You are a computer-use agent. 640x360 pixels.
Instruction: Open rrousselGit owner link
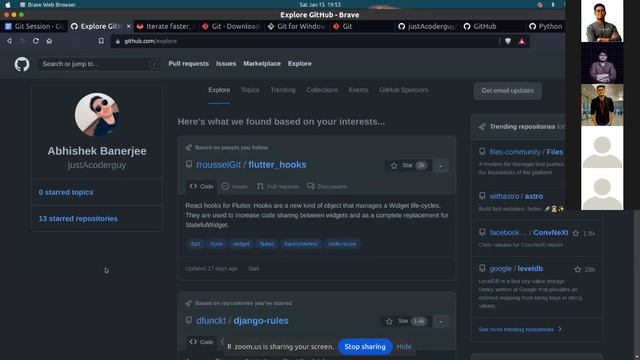[x=218, y=165]
